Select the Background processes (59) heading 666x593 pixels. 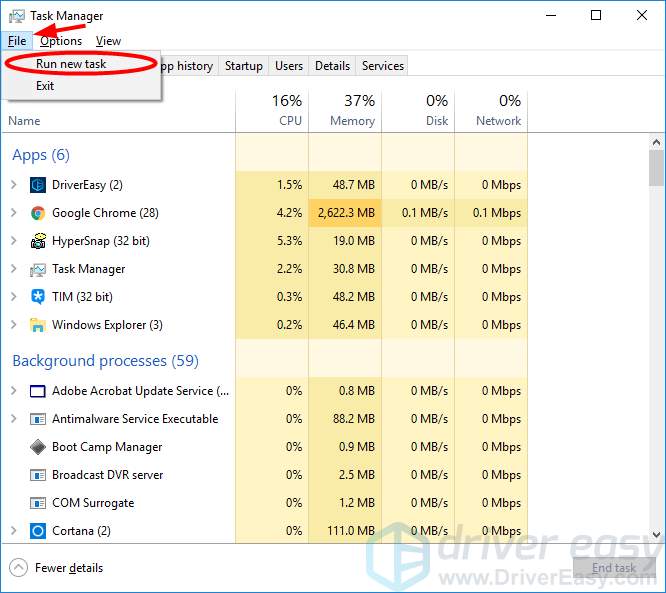click(105, 361)
